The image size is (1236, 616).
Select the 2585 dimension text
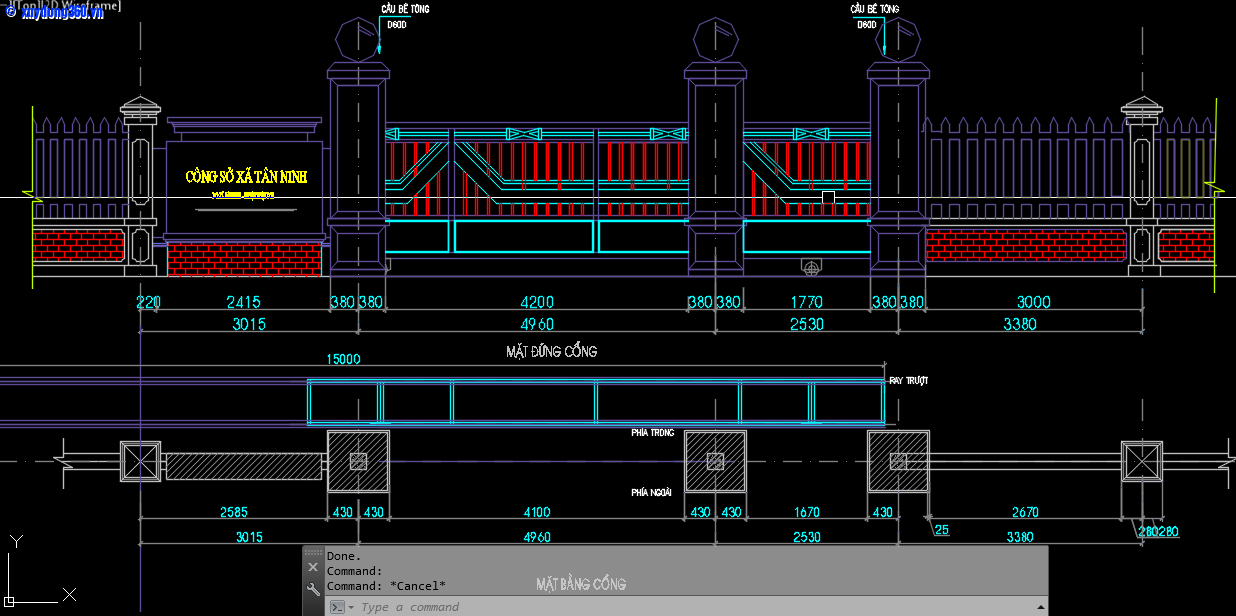tap(233, 513)
